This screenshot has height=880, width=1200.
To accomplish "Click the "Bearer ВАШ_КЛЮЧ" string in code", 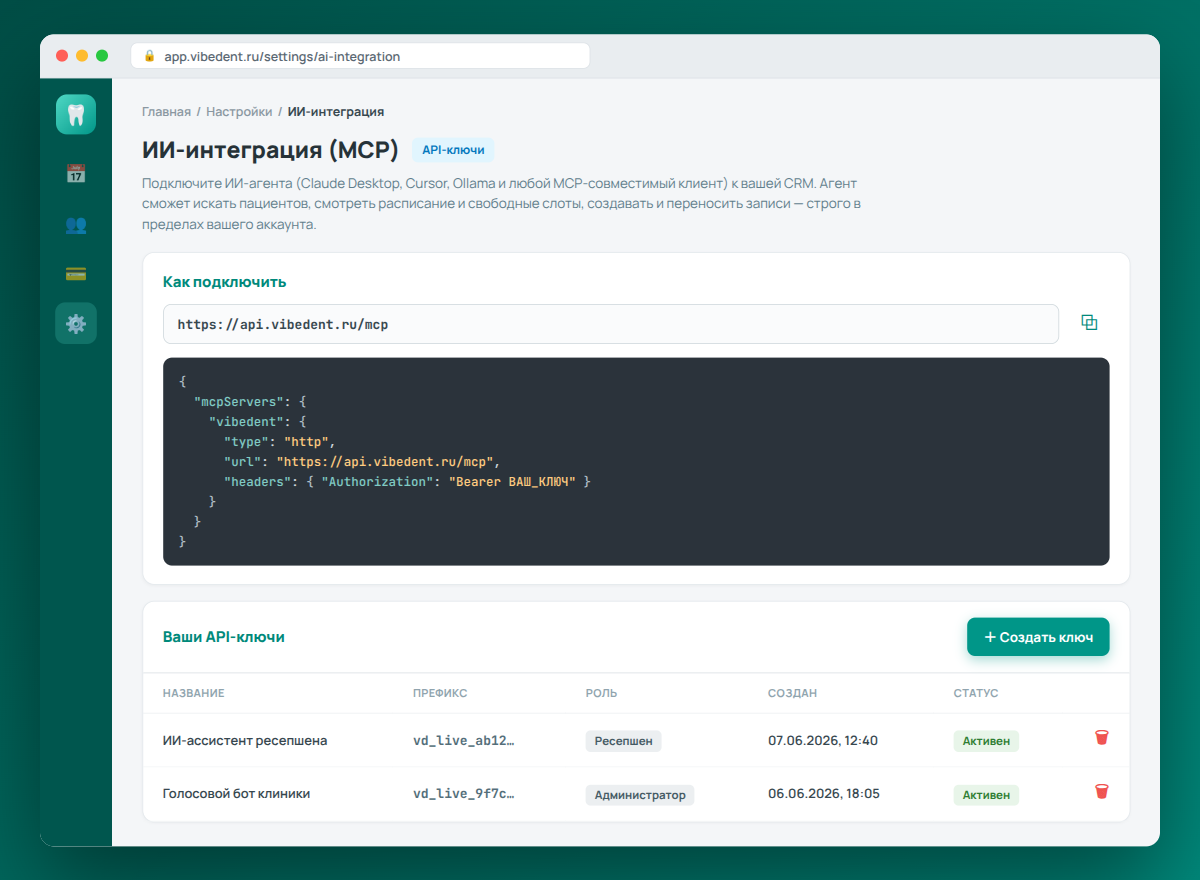I will [x=513, y=482].
